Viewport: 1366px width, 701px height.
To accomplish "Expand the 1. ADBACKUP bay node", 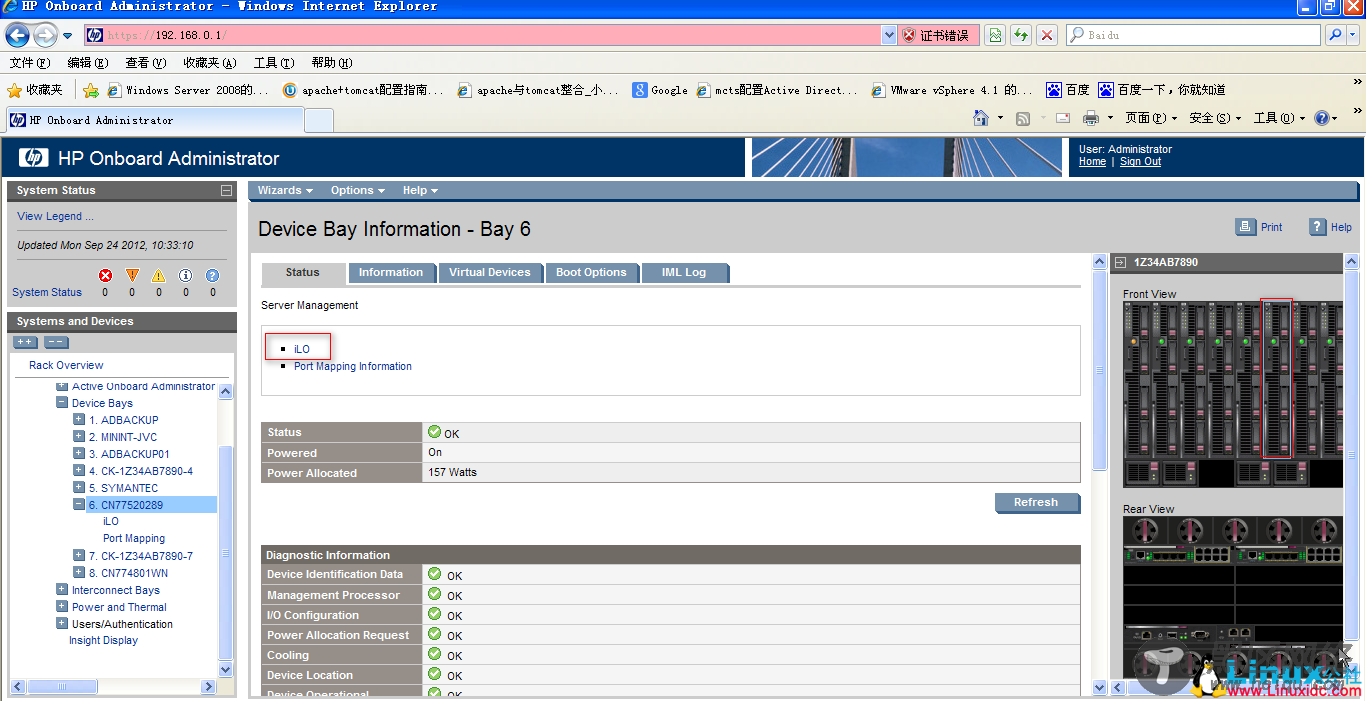I will click(79, 420).
